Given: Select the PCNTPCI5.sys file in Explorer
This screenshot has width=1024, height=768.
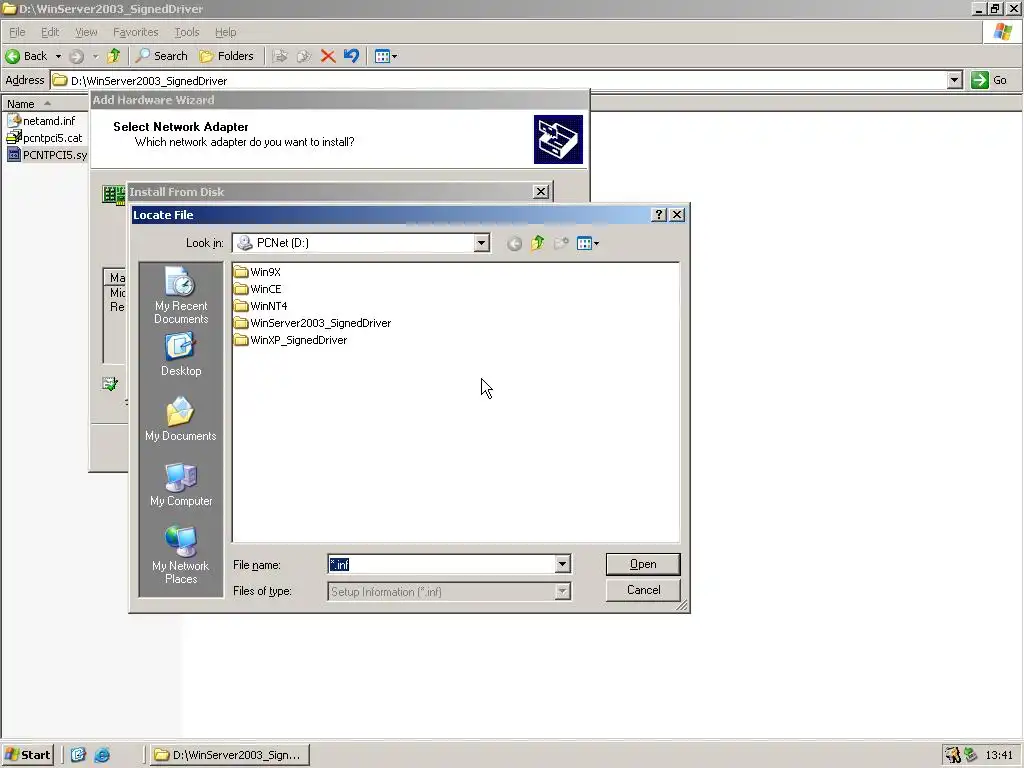Looking at the screenshot, I should (47, 155).
